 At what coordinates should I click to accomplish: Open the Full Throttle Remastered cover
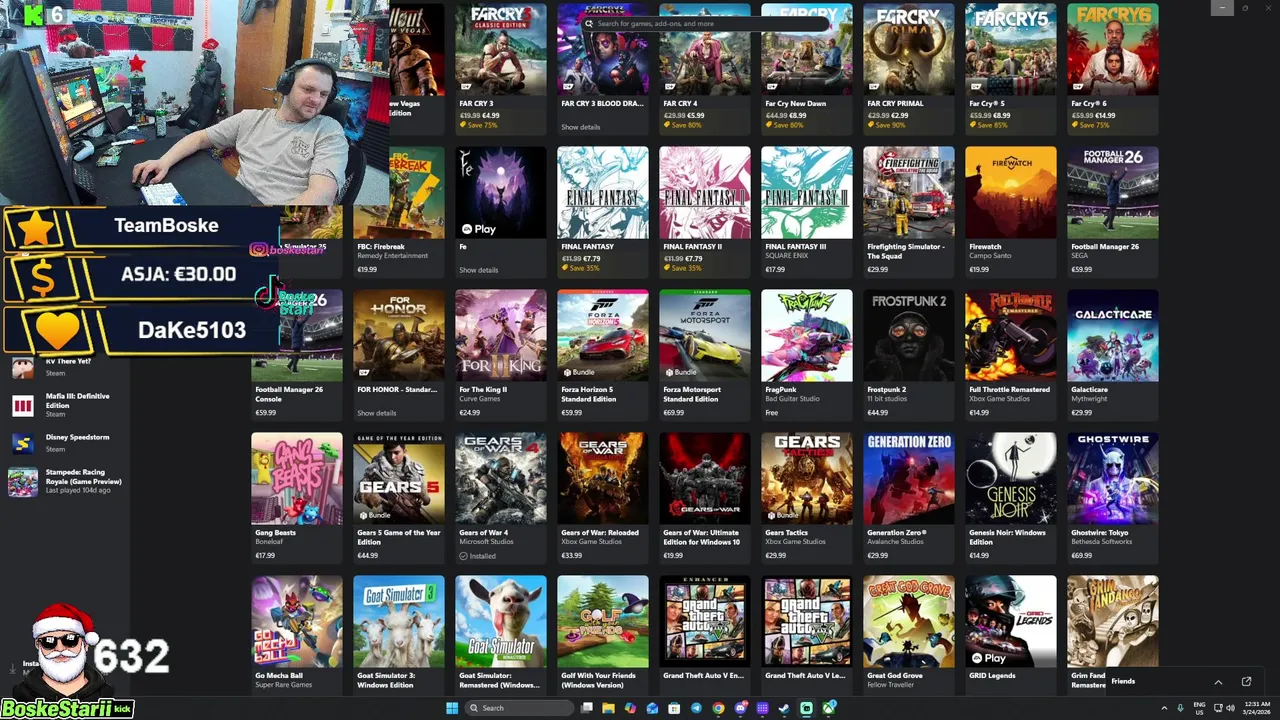[x=1011, y=335]
